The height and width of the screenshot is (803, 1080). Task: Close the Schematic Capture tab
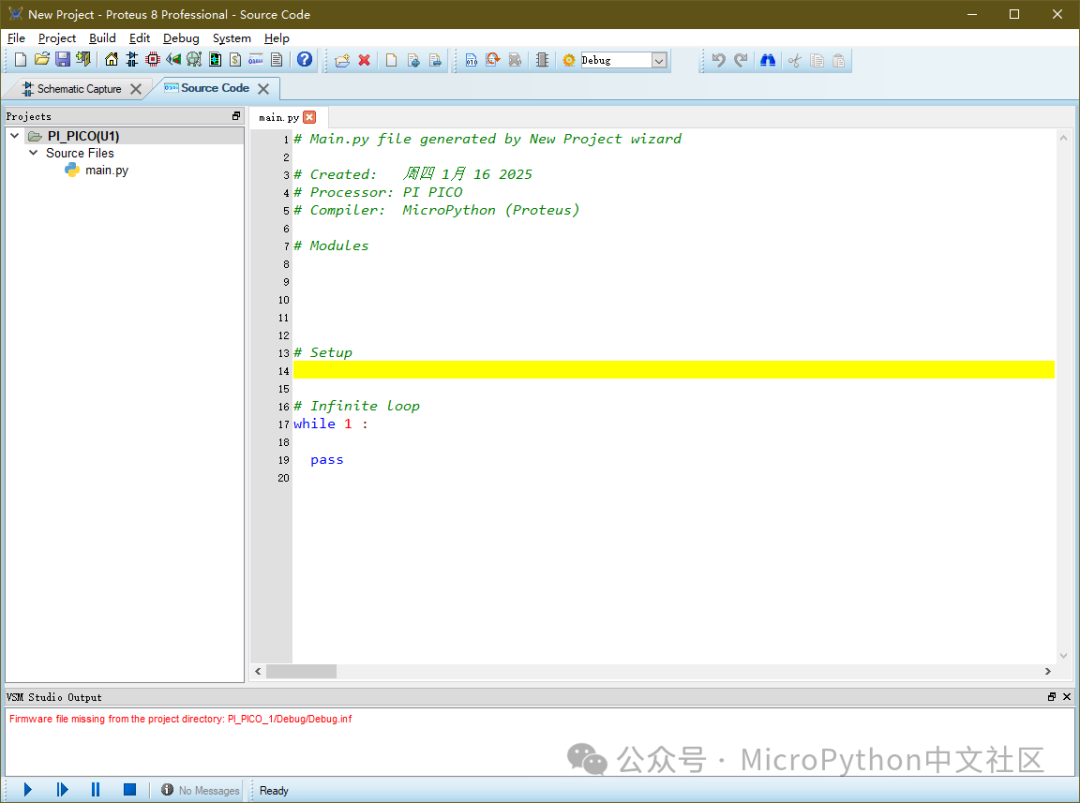click(136, 89)
